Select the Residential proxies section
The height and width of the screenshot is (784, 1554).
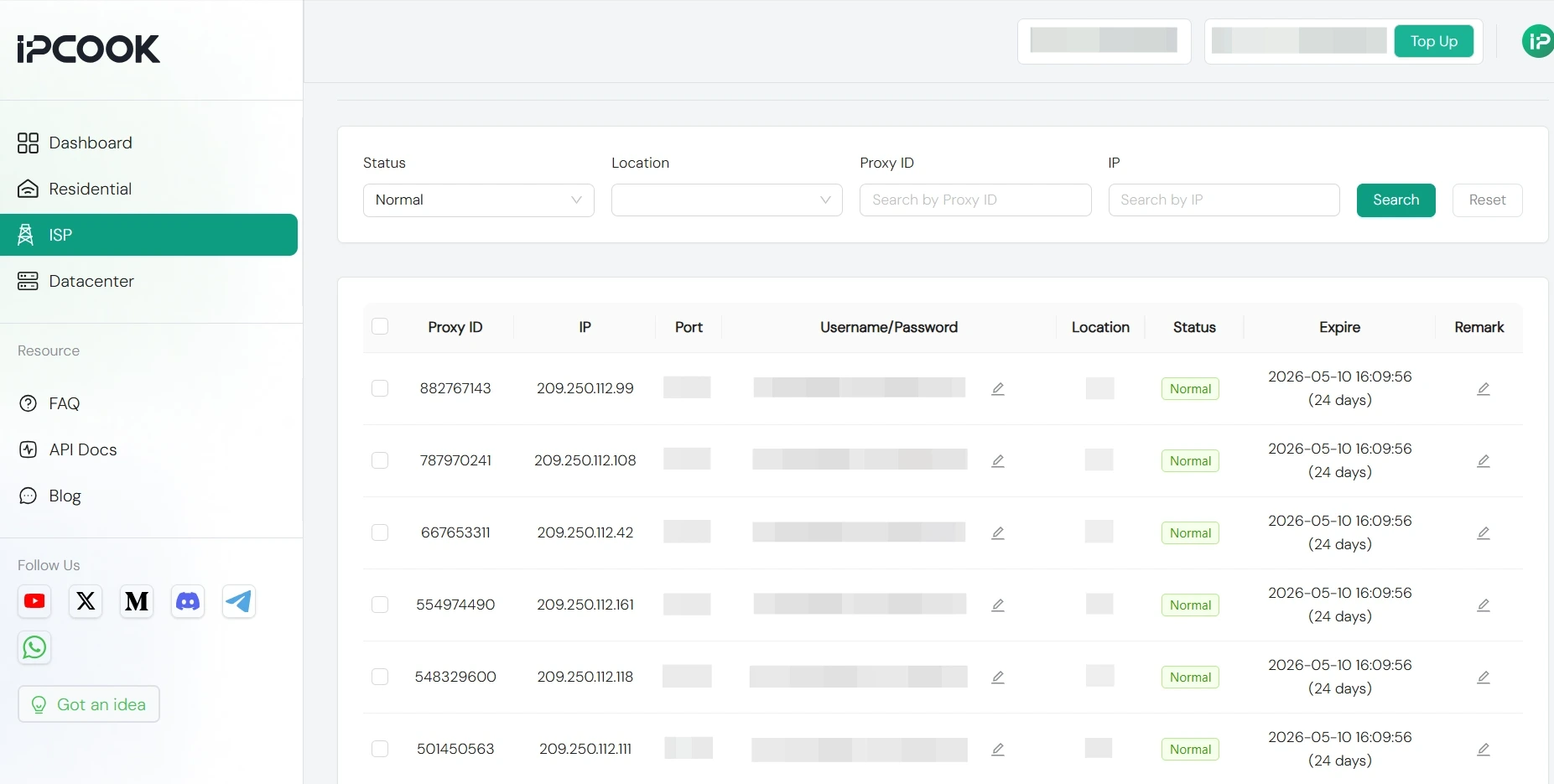click(x=91, y=189)
